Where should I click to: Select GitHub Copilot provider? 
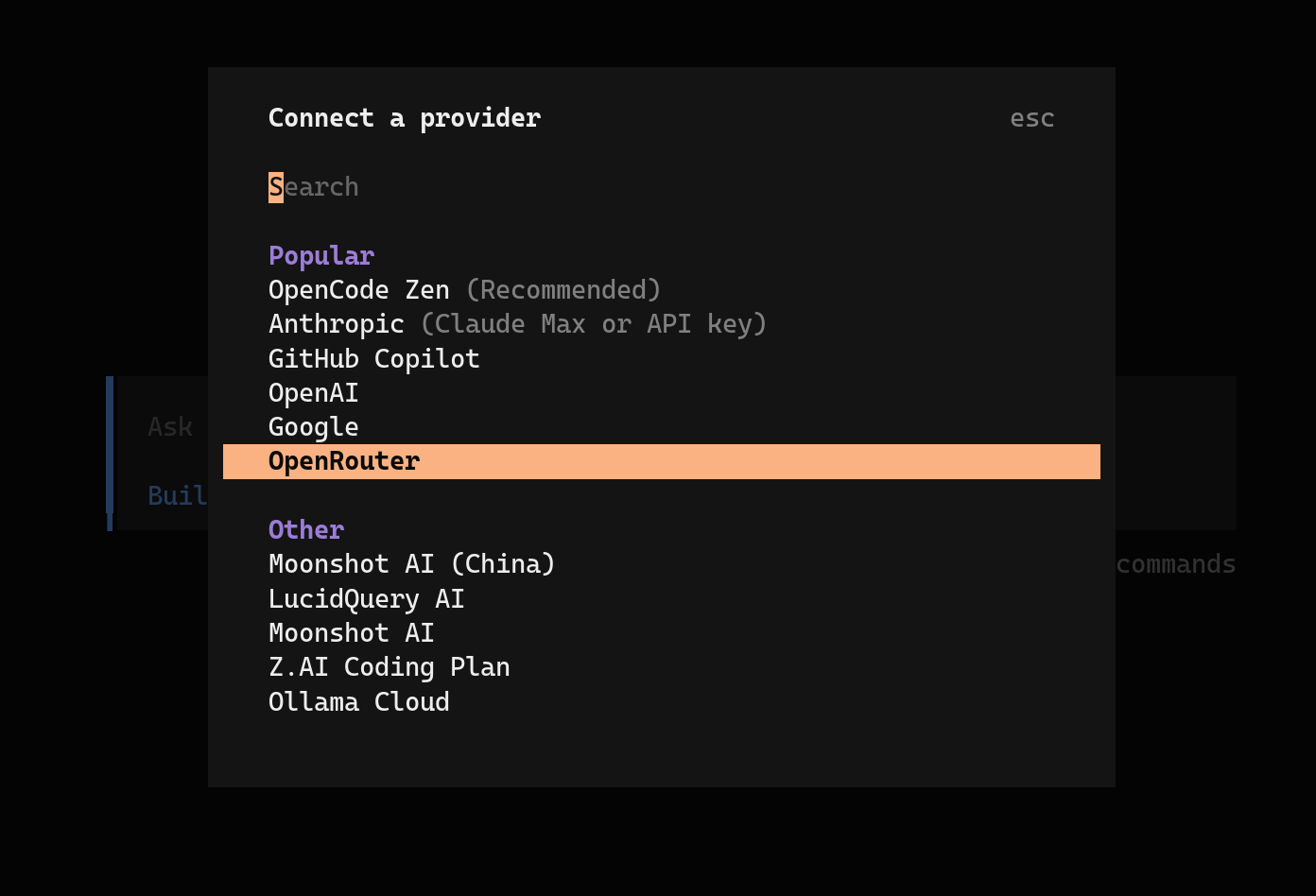374,359
